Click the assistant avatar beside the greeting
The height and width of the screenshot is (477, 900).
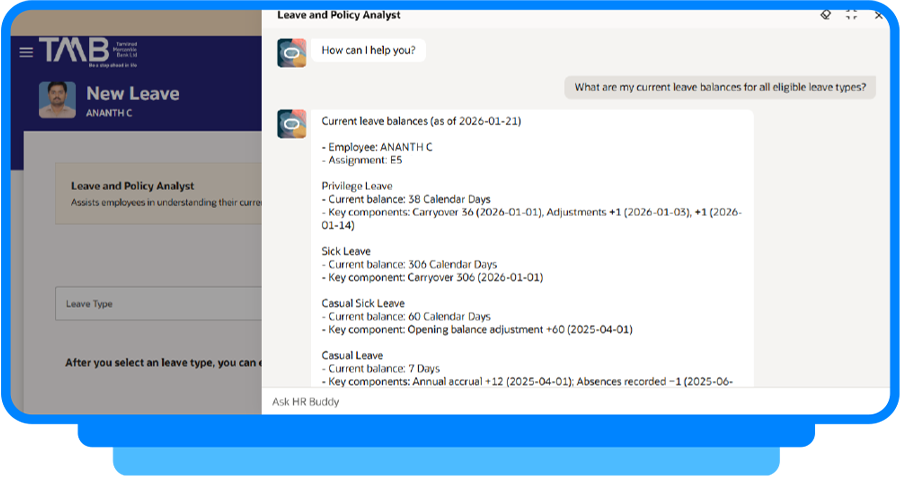292,52
